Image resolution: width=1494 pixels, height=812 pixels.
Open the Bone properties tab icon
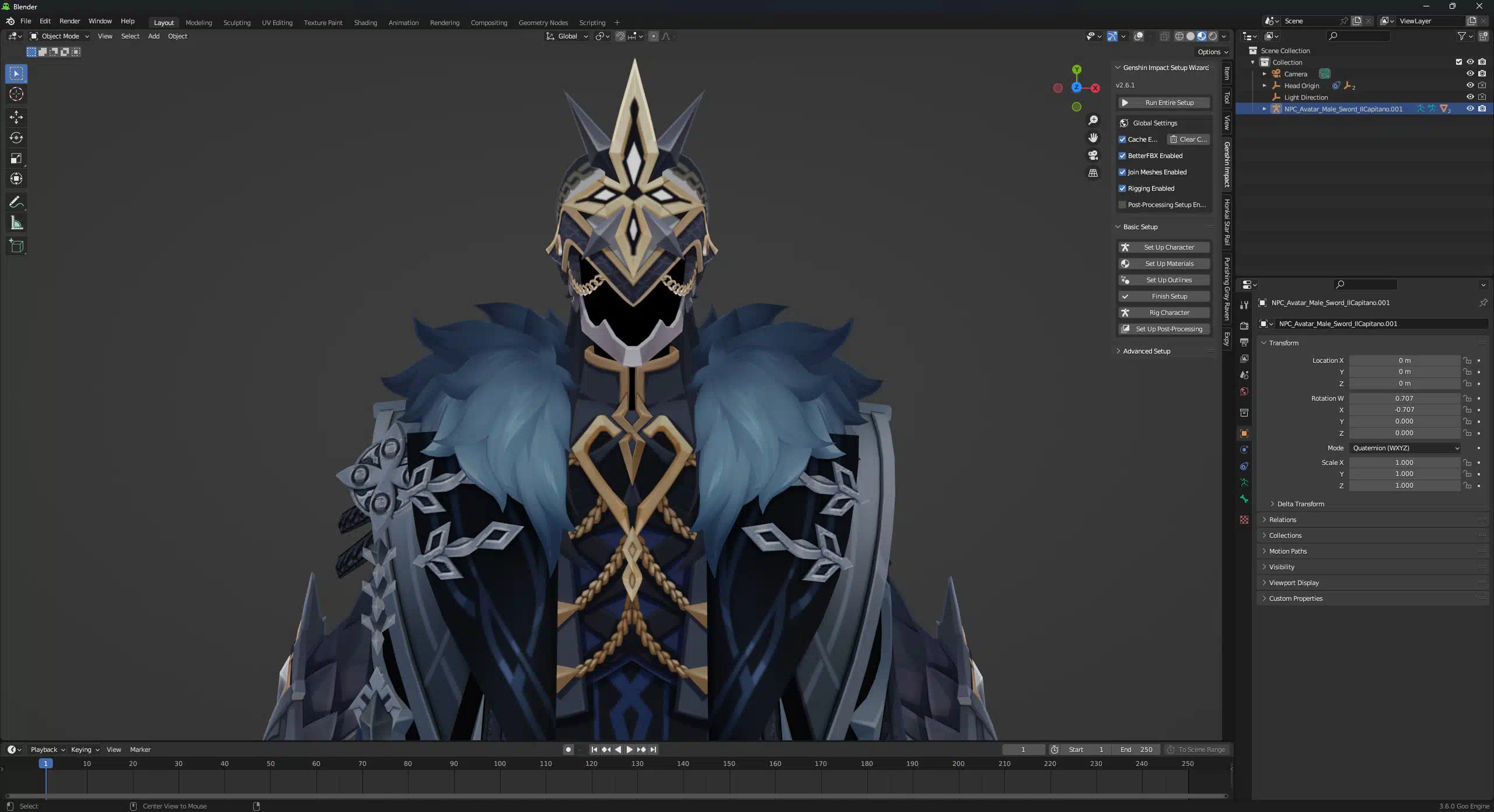coord(1244,499)
